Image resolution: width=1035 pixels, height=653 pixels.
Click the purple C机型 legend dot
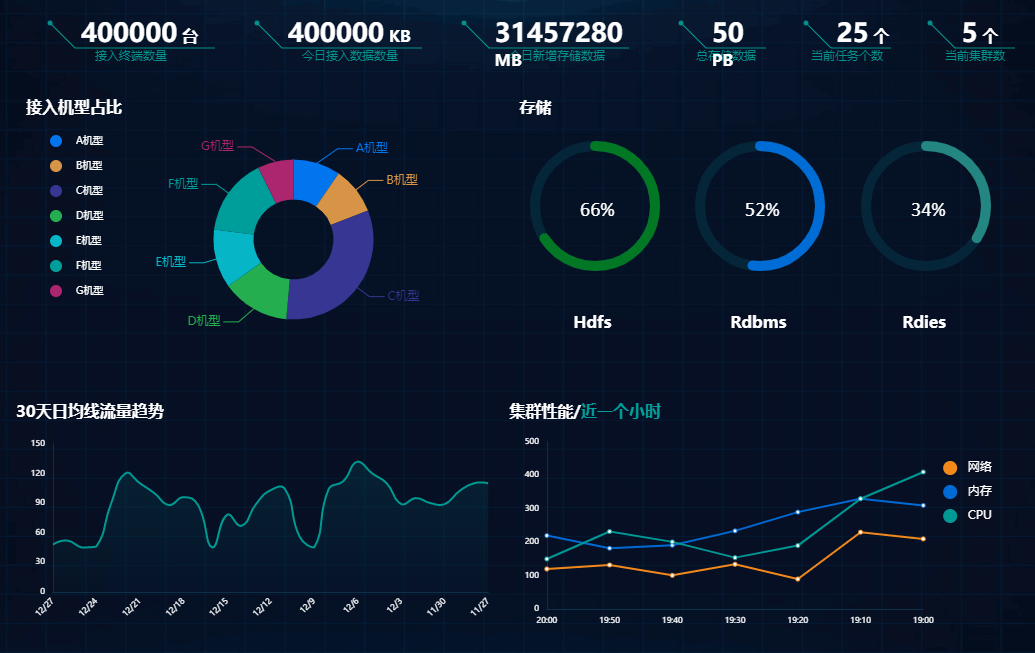56,190
